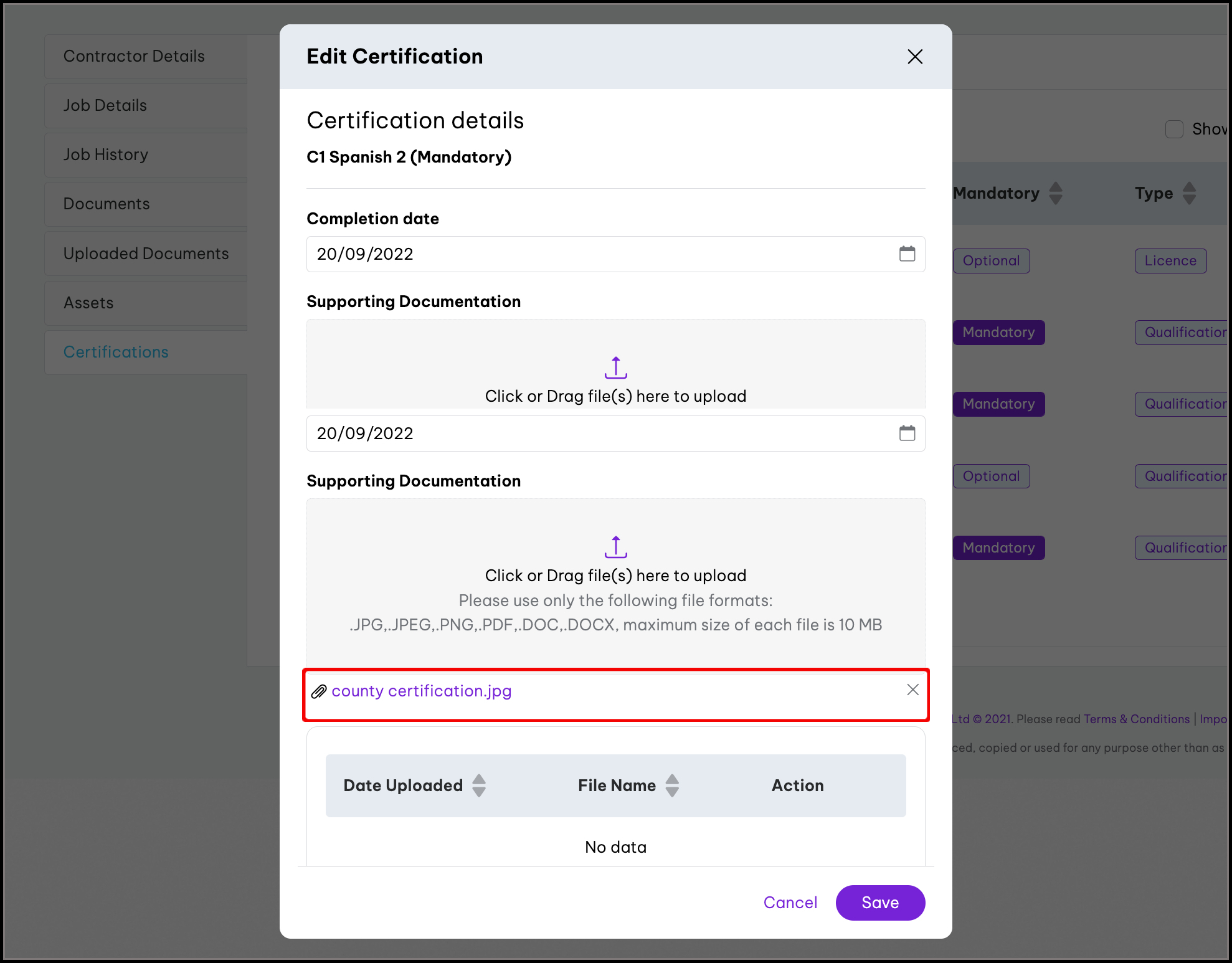Viewport: 1232px width, 963px height.
Task: Click upload arrow in first documentation area
Action: 615,368
